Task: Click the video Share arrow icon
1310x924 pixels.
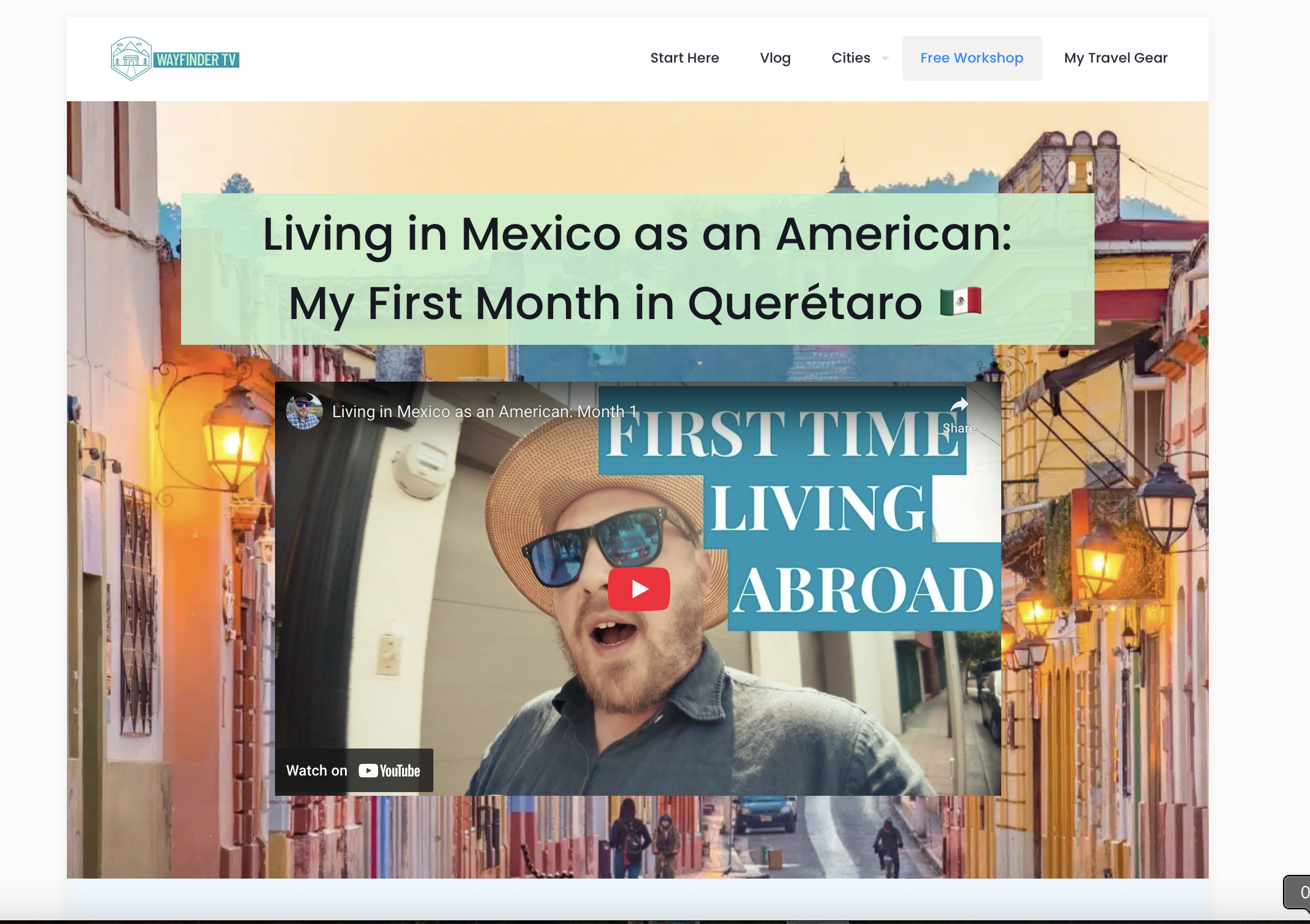Action: 959,406
